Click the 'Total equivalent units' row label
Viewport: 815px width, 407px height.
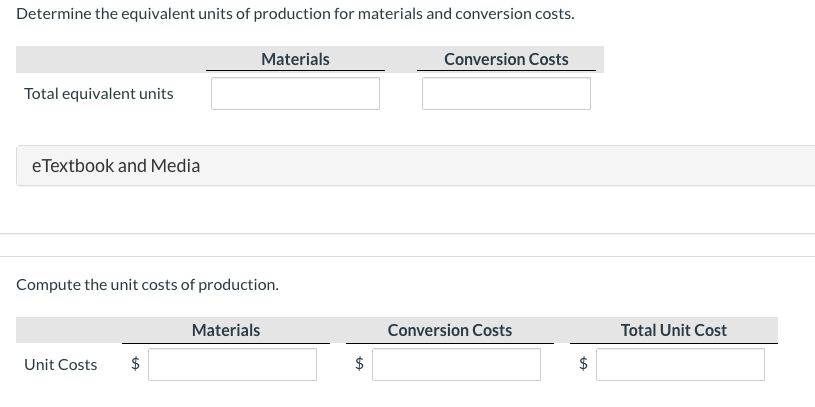(99, 94)
